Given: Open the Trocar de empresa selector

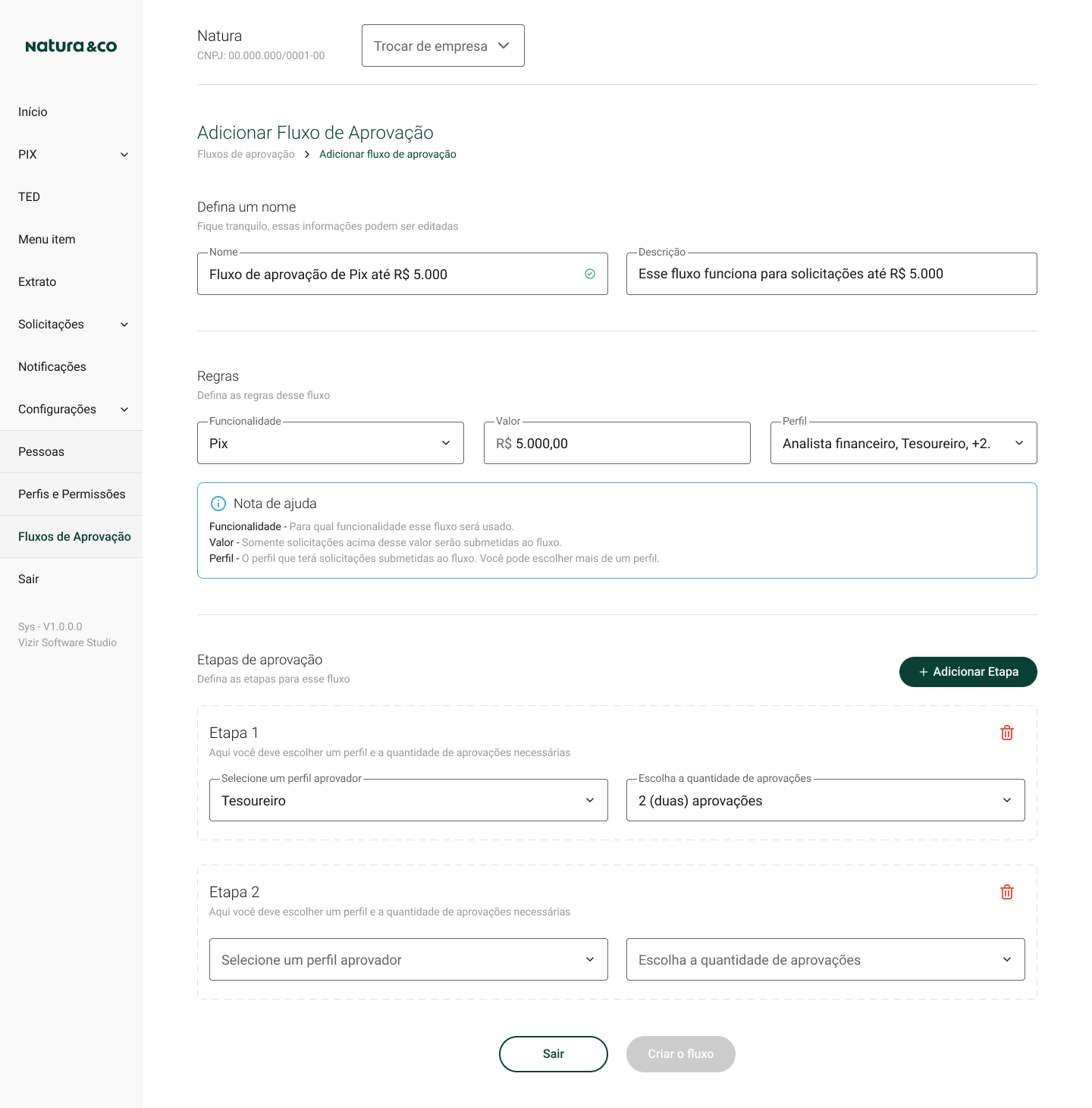Looking at the screenshot, I should coord(443,46).
